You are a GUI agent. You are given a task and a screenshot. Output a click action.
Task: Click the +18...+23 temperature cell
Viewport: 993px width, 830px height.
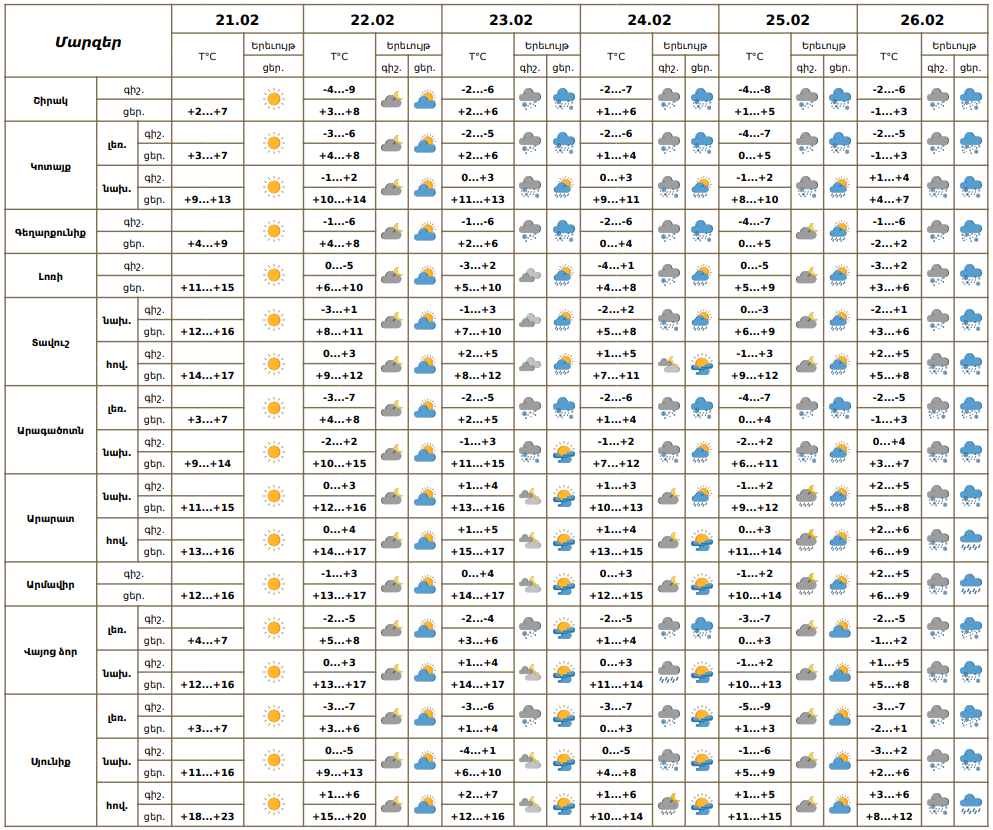[x=208, y=817]
